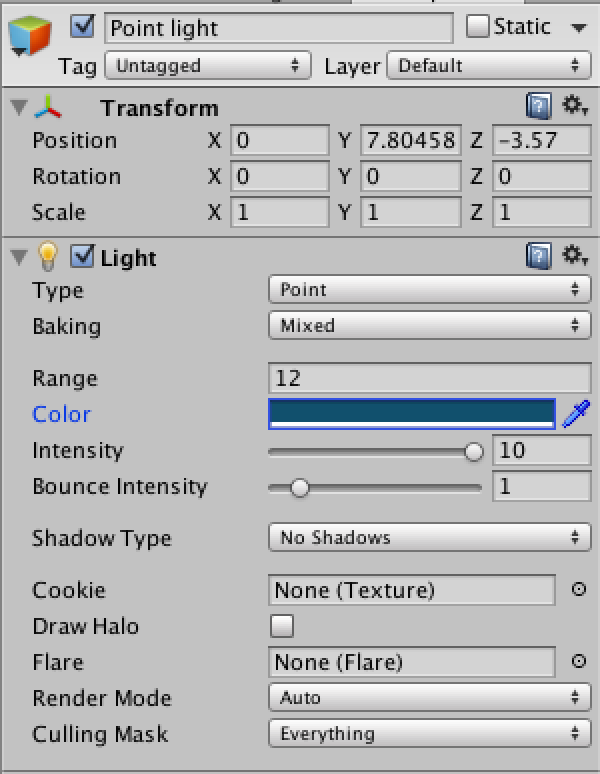The width and height of the screenshot is (600, 774).
Task: Click the Scale label
Action: coord(59,213)
